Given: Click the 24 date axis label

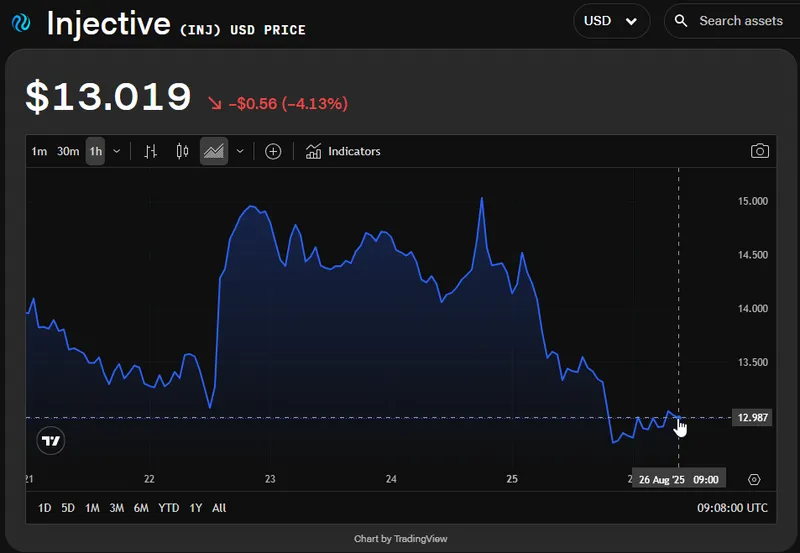Looking at the screenshot, I should pyautogui.click(x=391, y=479).
